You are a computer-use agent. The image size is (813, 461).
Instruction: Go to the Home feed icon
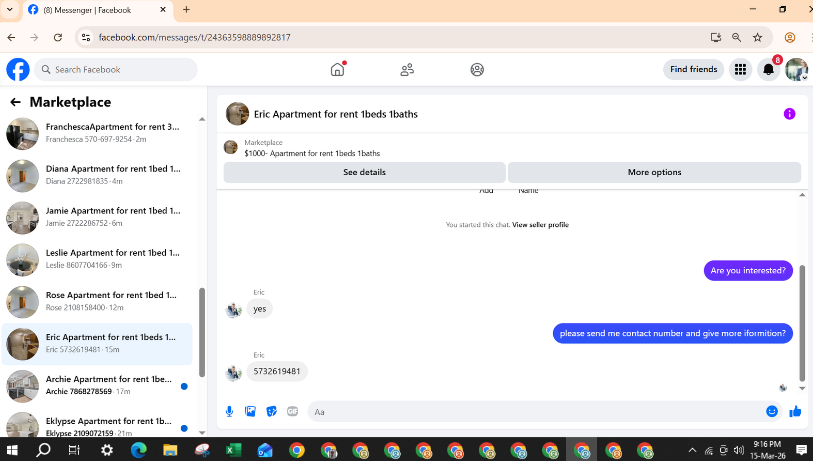click(338, 69)
